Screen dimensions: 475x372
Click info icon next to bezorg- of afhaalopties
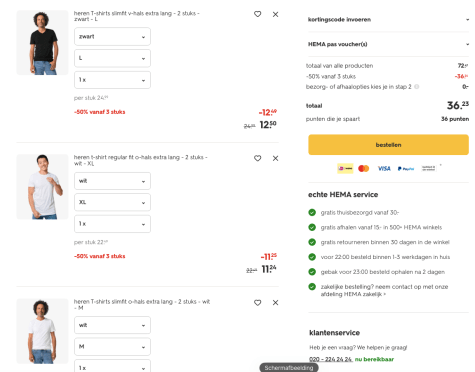click(x=417, y=87)
